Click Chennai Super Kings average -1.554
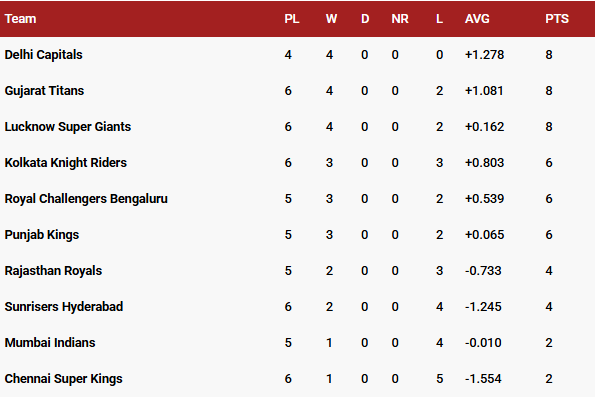The height and width of the screenshot is (400, 595). [x=483, y=379]
